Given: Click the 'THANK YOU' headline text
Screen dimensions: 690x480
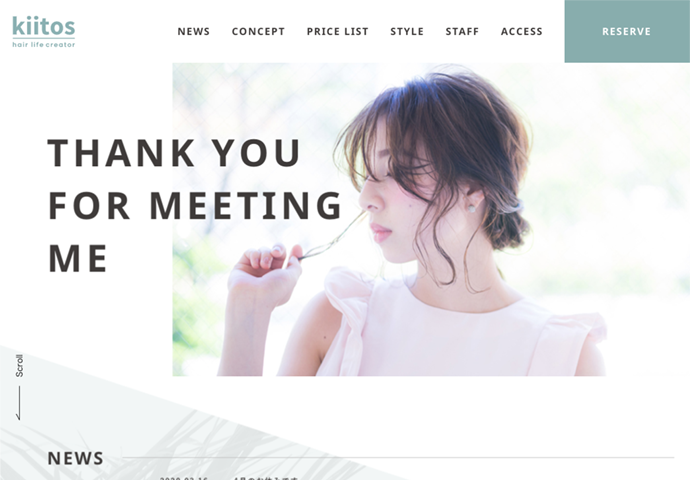Looking at the screenshot, I should pos(174,153).
